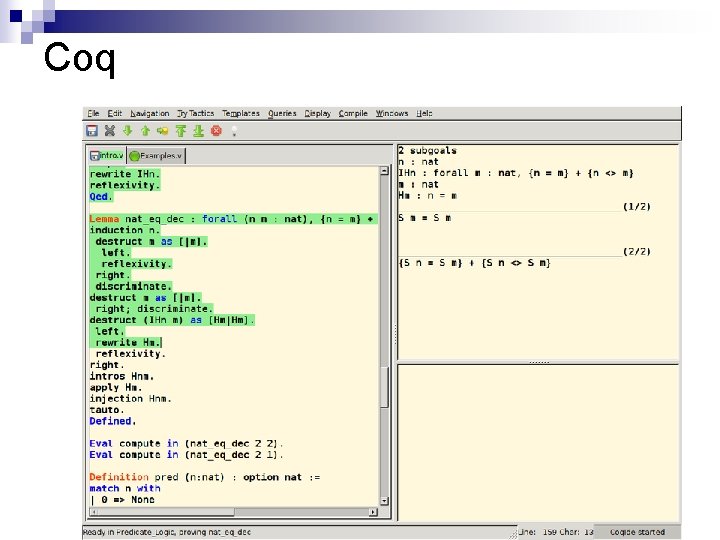Click the editor scrollbar down arrow

click(385, 501)
